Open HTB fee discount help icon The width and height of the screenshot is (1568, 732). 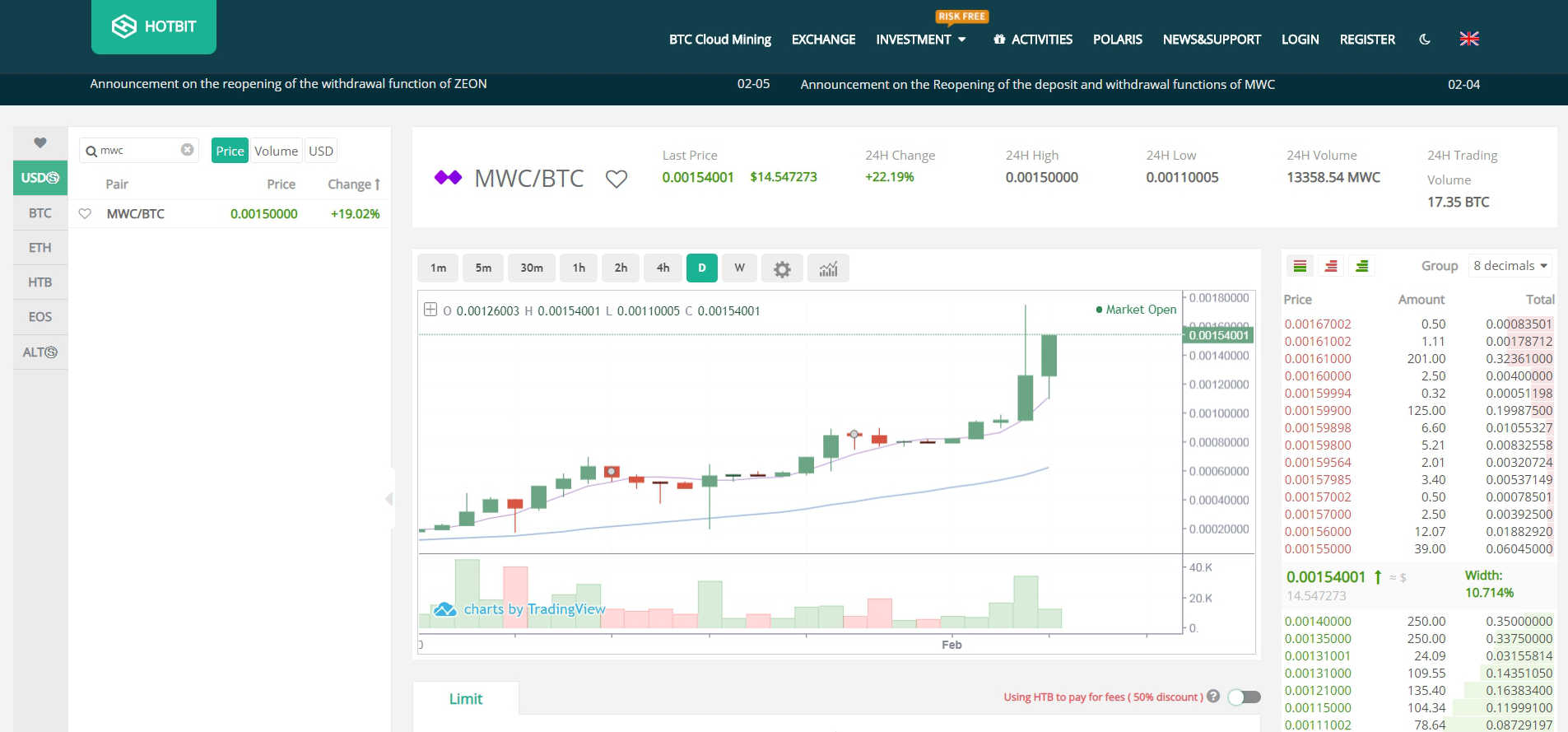pyautogui.click(x=1213, y=697)
